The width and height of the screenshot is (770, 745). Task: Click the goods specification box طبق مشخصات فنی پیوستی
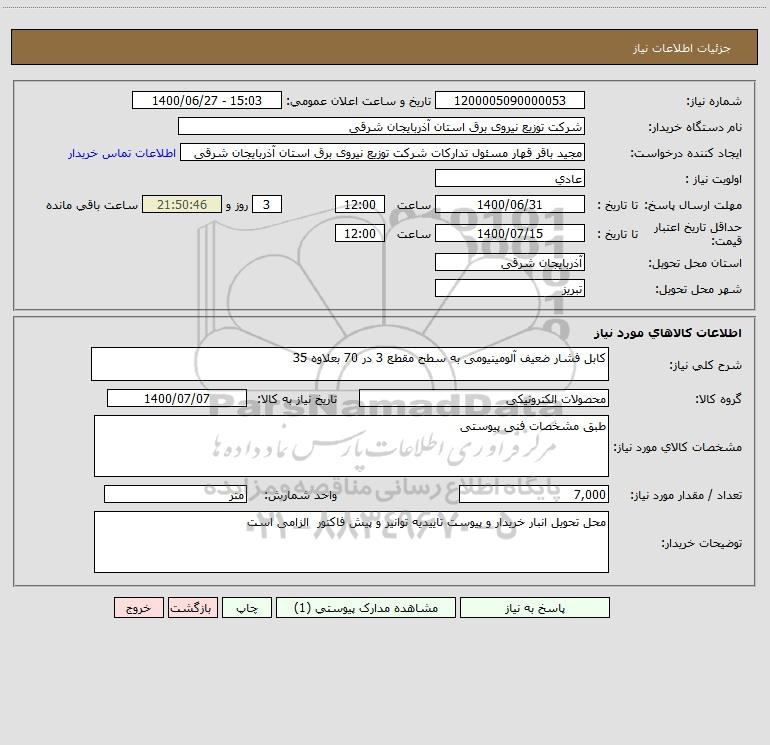click(351, 446)
